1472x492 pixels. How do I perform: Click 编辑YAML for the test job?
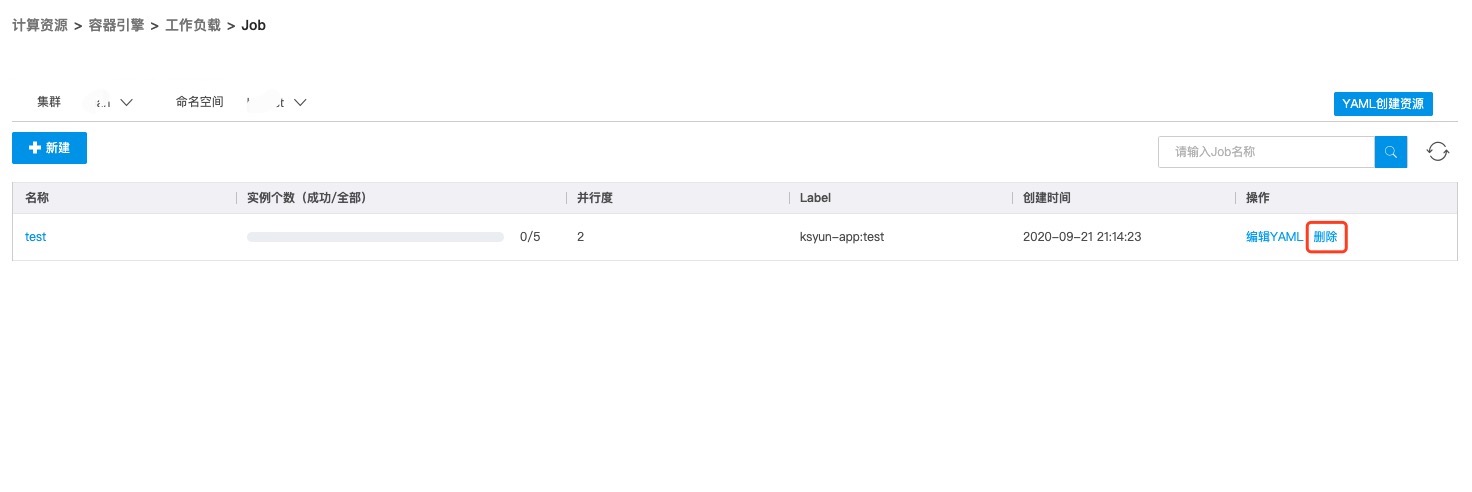tap(1274, 237)
